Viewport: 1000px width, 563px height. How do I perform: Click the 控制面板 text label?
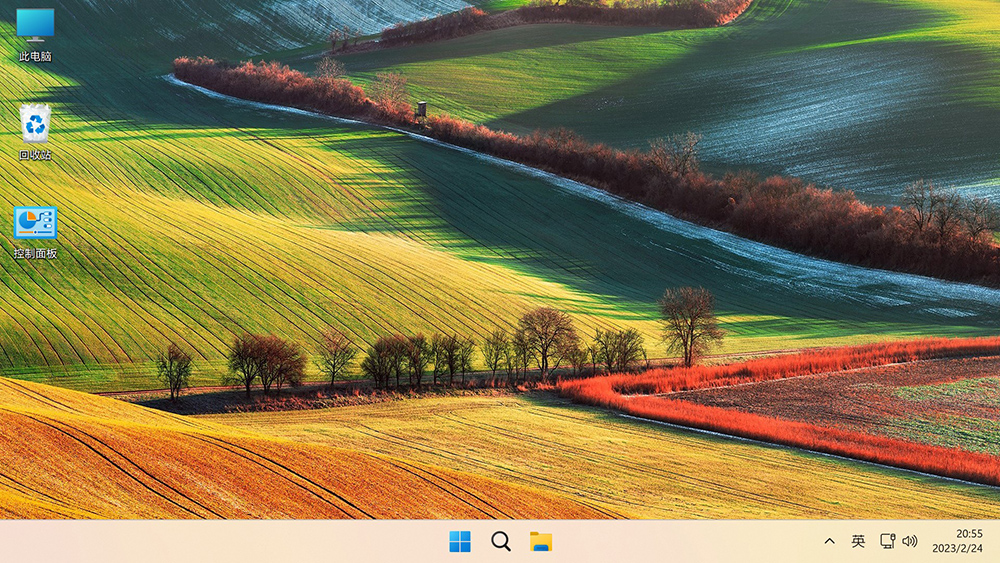pos(35,254)
